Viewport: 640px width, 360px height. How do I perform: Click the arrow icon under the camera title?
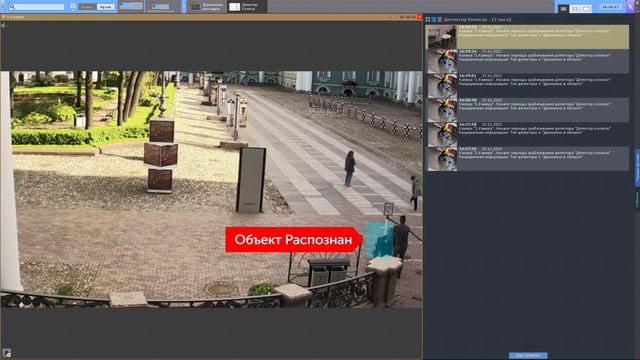click(x=3, y=25)
